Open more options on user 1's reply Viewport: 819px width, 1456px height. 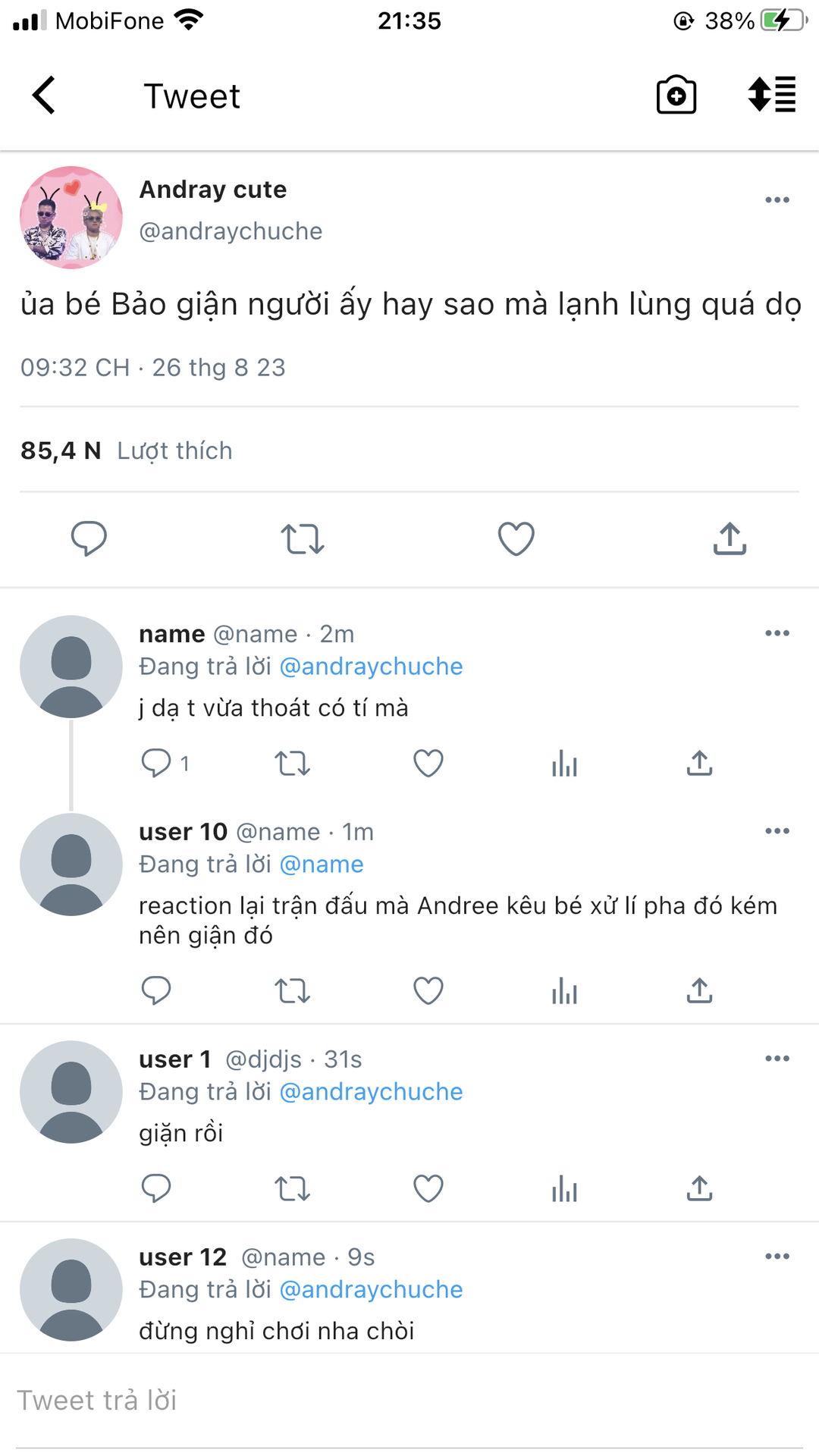pos(777,1059)
